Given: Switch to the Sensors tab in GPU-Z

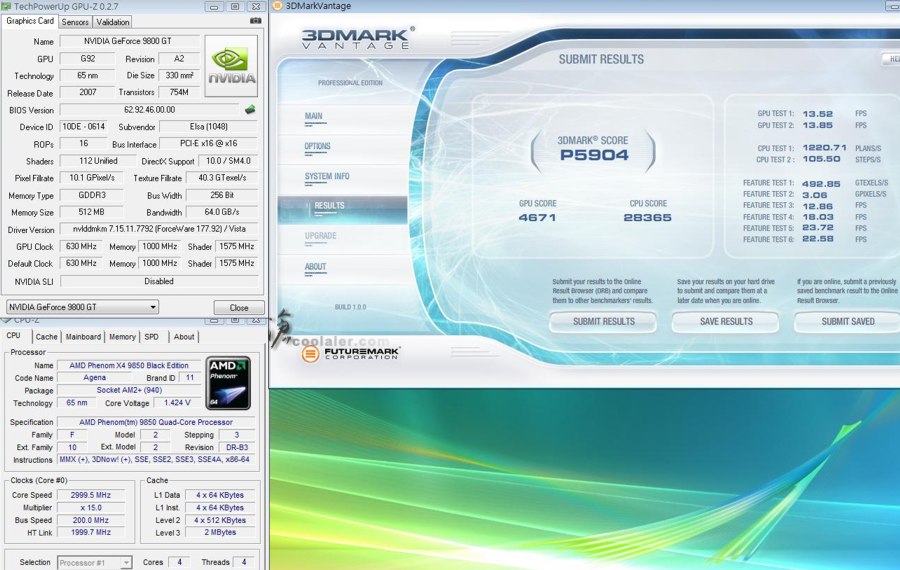Looking at the screenshot, I should point(75,22).
